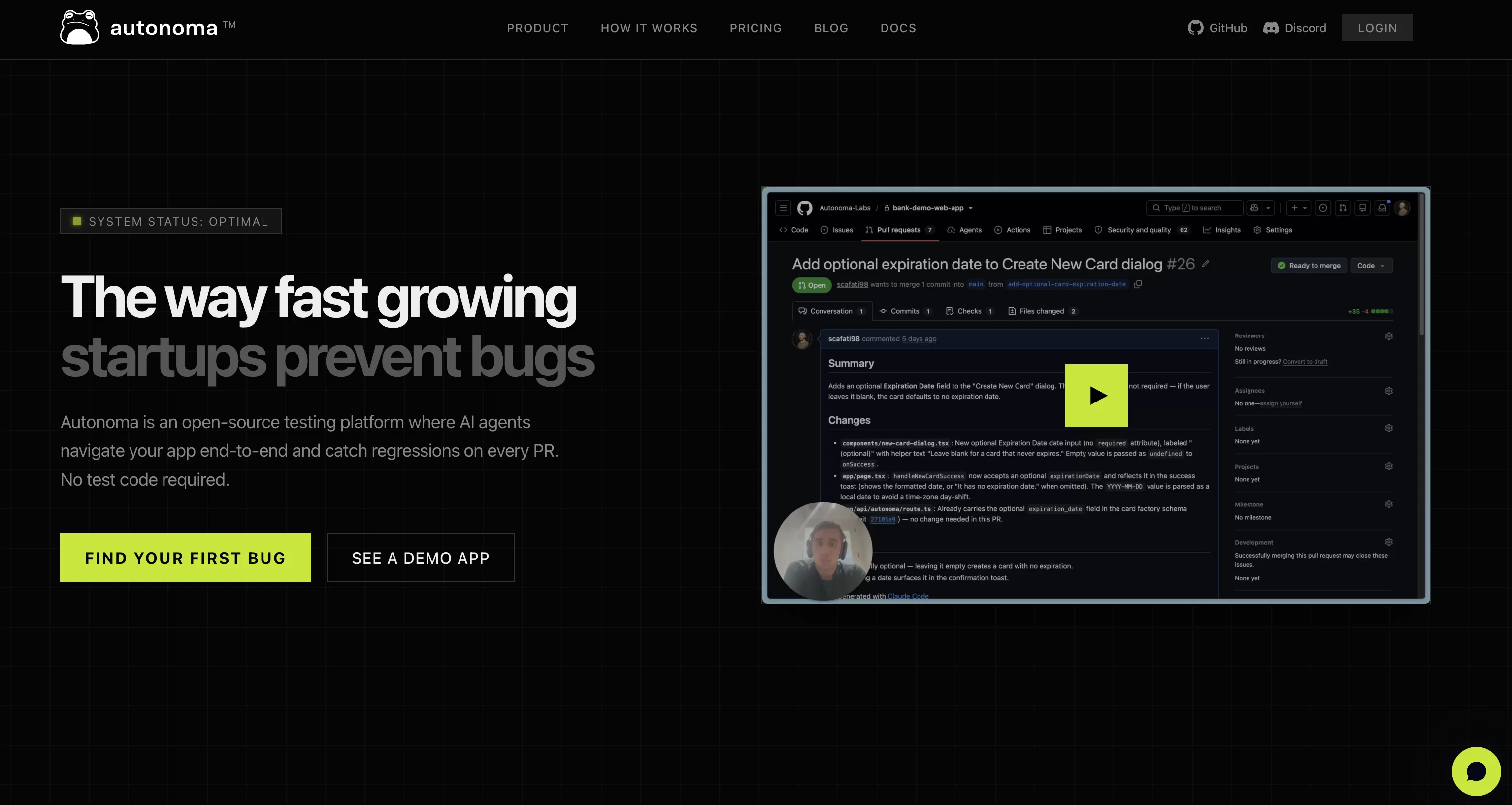Click add-optional-card-expiration-date branch label

coord(1066,284)
